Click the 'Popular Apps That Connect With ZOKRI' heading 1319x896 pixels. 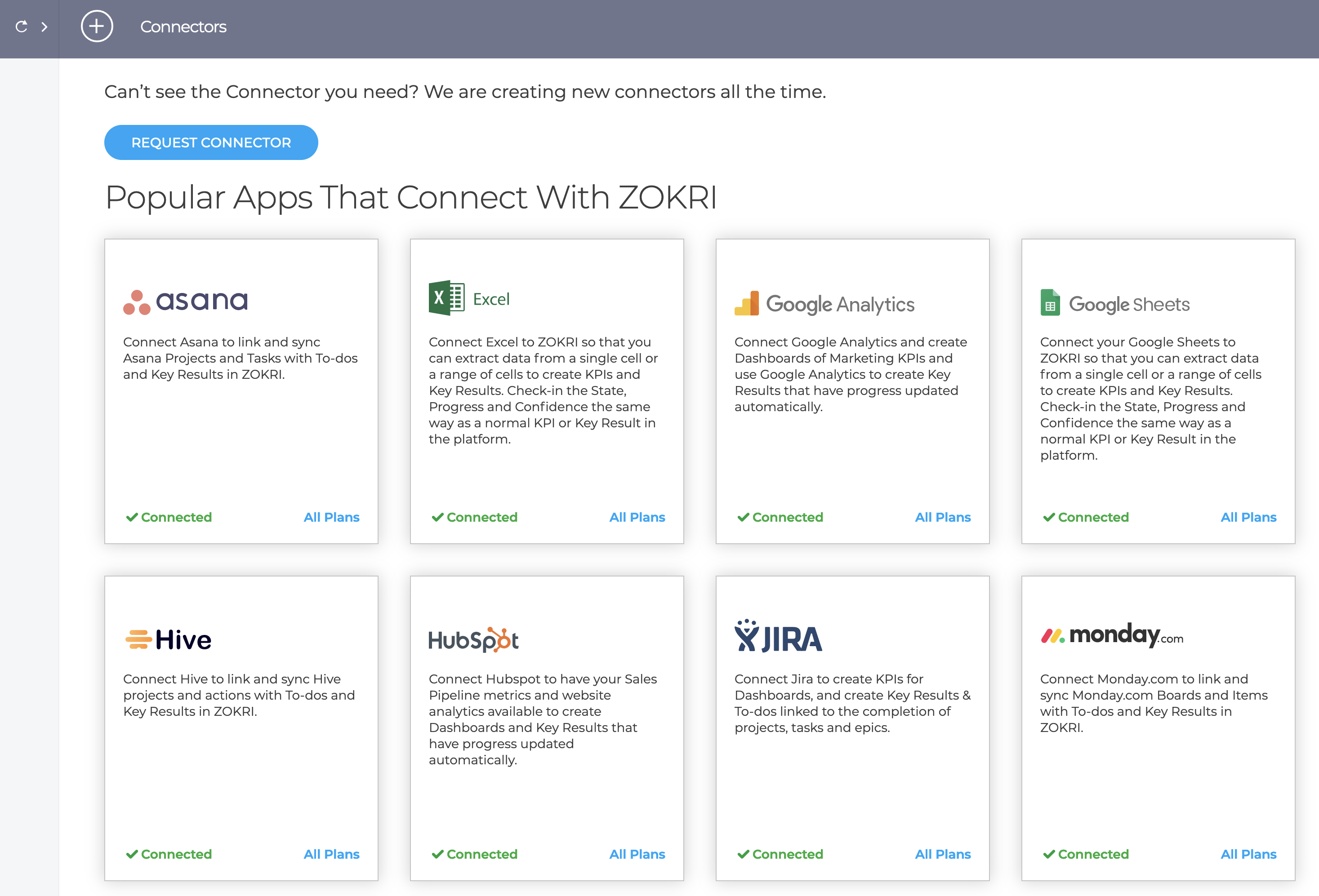point(411,197)
